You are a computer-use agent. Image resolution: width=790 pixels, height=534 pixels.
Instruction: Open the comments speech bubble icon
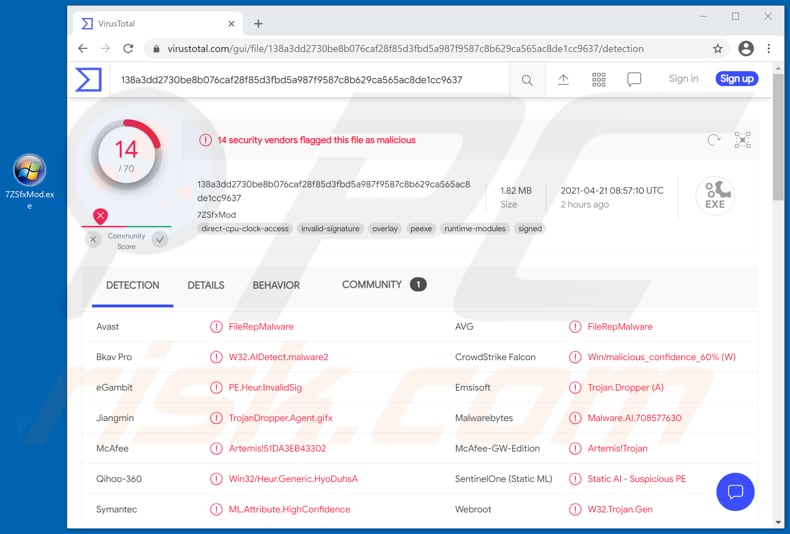(634, 80)
